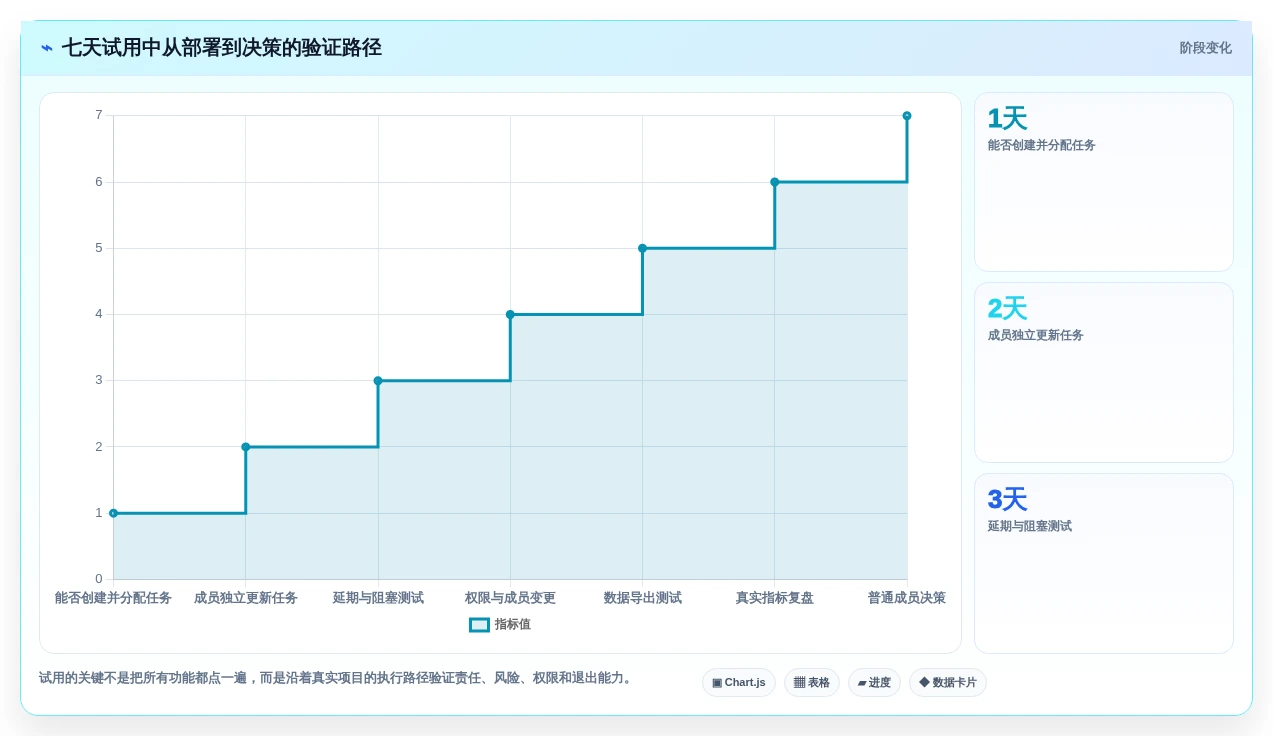Click the axis label 能否创建并分配任务

click(113, 598)
